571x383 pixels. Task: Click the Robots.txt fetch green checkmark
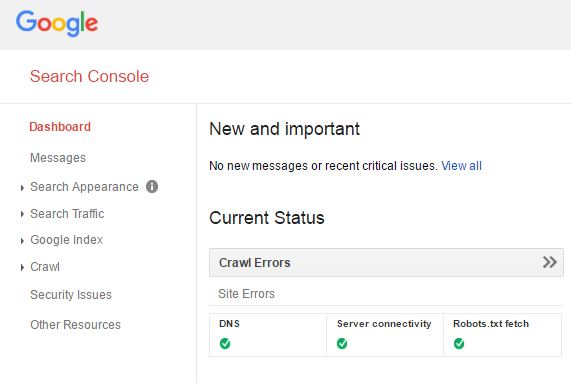click(459, 343)
